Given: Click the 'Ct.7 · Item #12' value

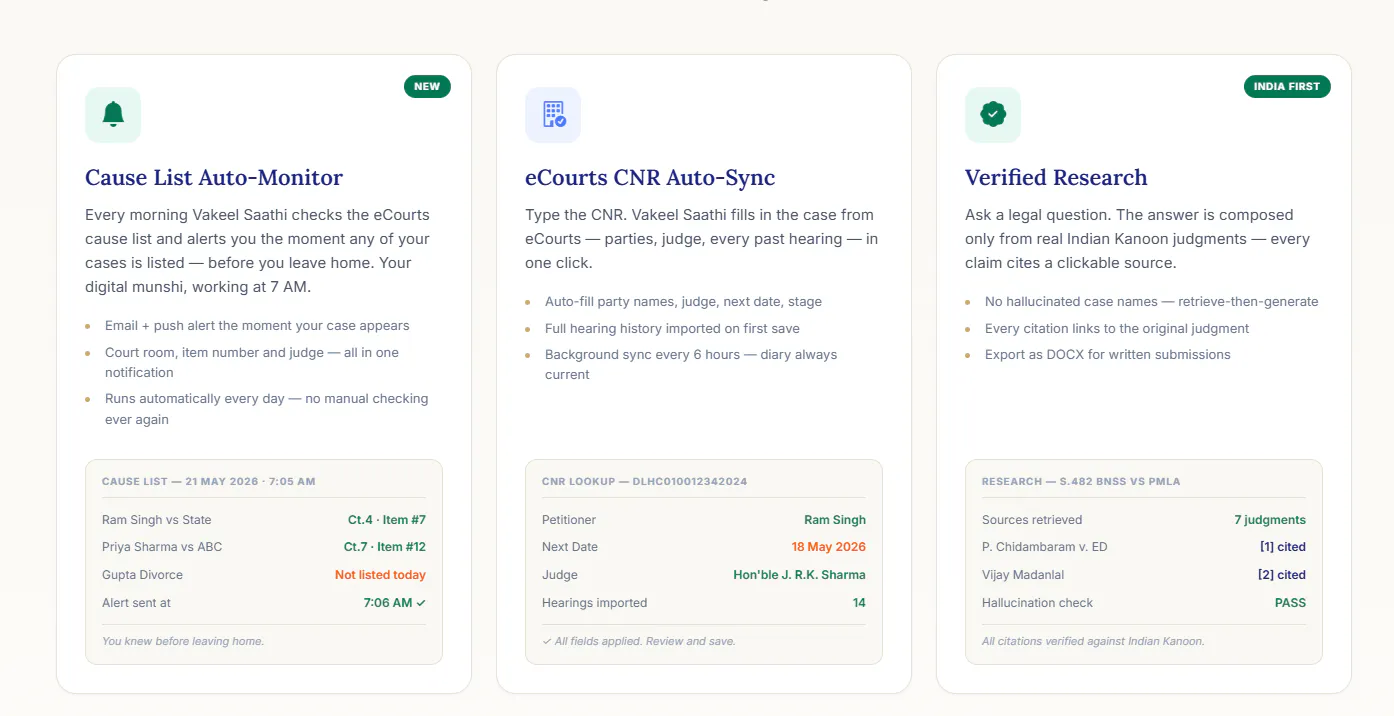Looking at the screenshot, I should 385,547.
